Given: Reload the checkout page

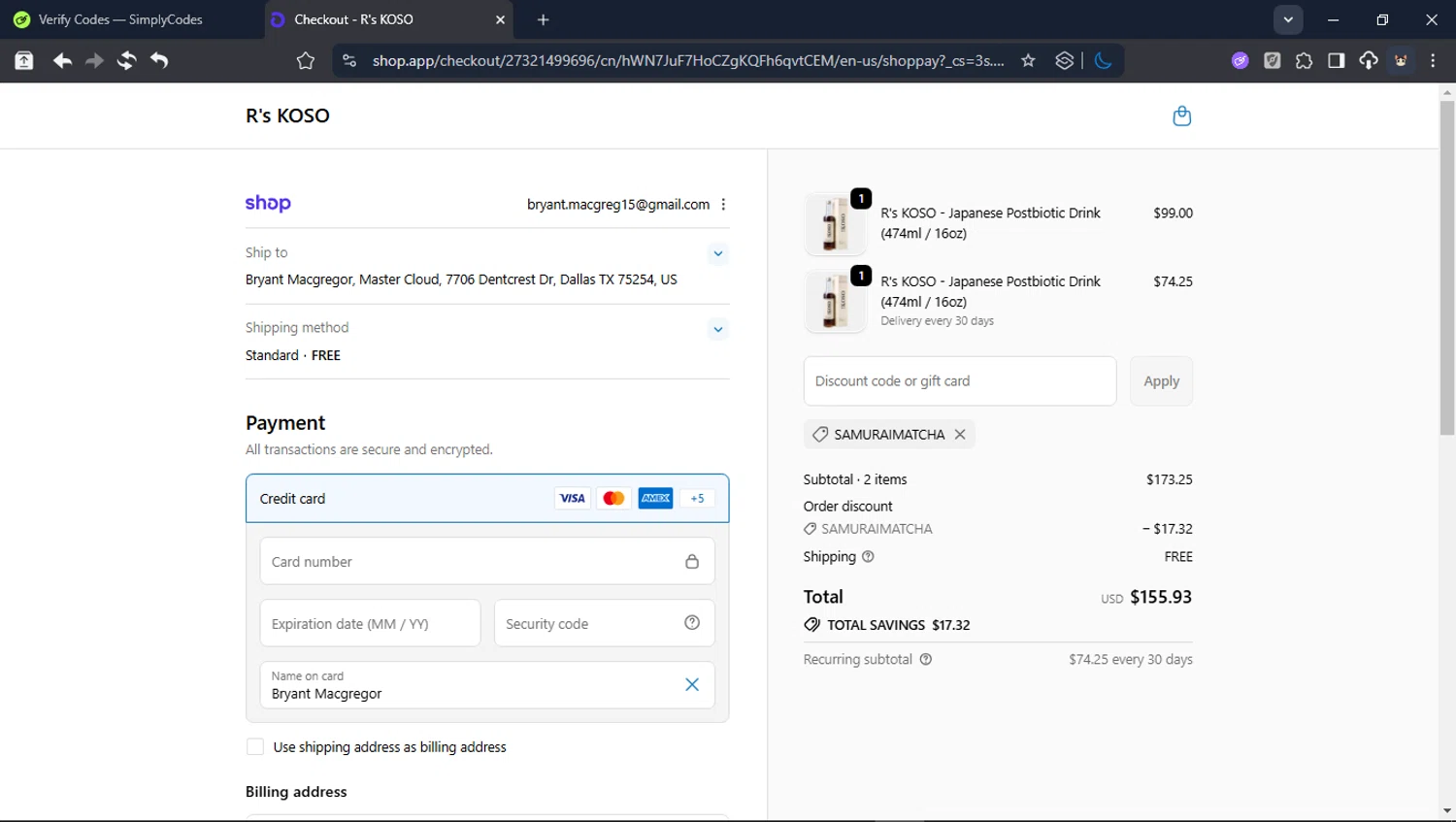Looking at the screenshot, I should tap(126, 61).
